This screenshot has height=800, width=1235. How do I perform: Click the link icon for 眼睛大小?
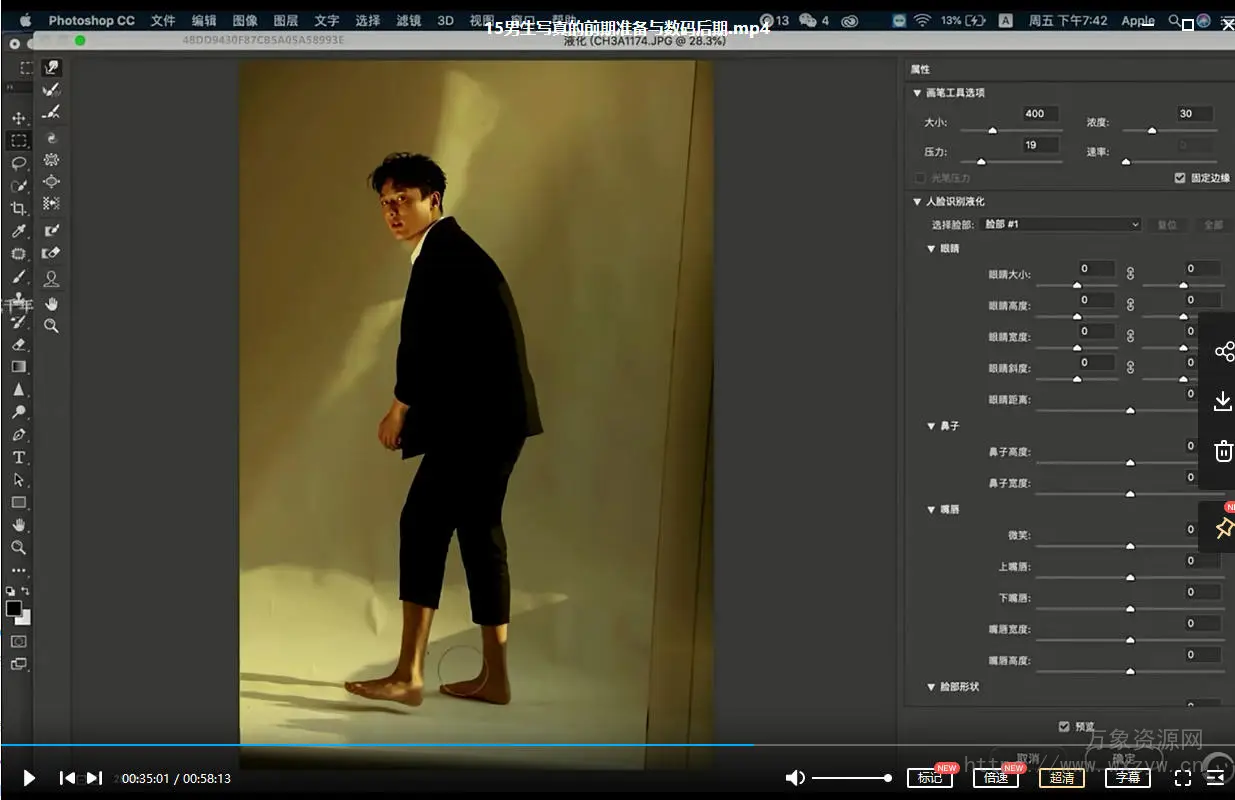coord(1131,273)
